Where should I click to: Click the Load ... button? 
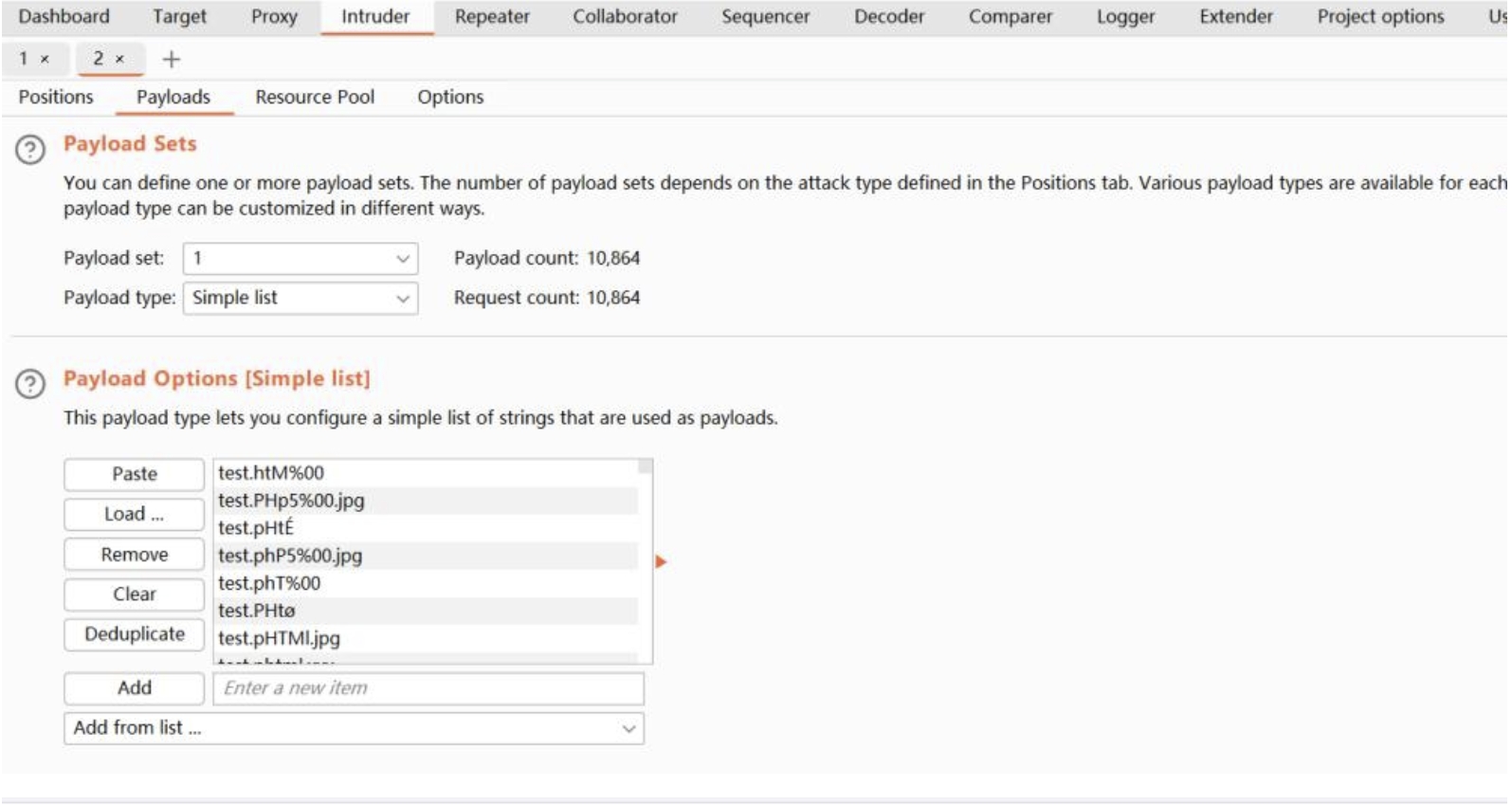135,514
